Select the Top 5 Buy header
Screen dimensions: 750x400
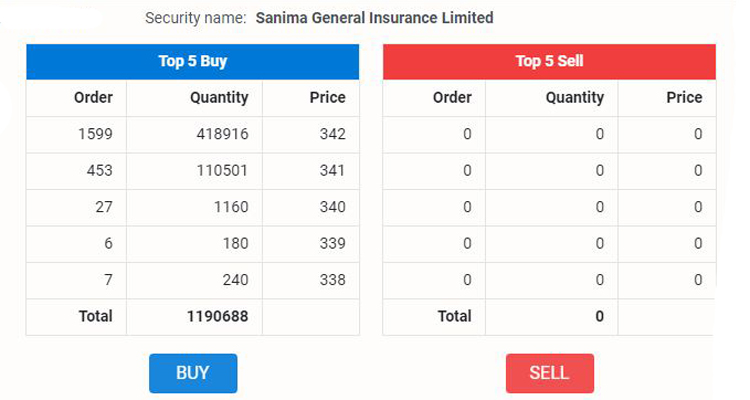(192, 61)
